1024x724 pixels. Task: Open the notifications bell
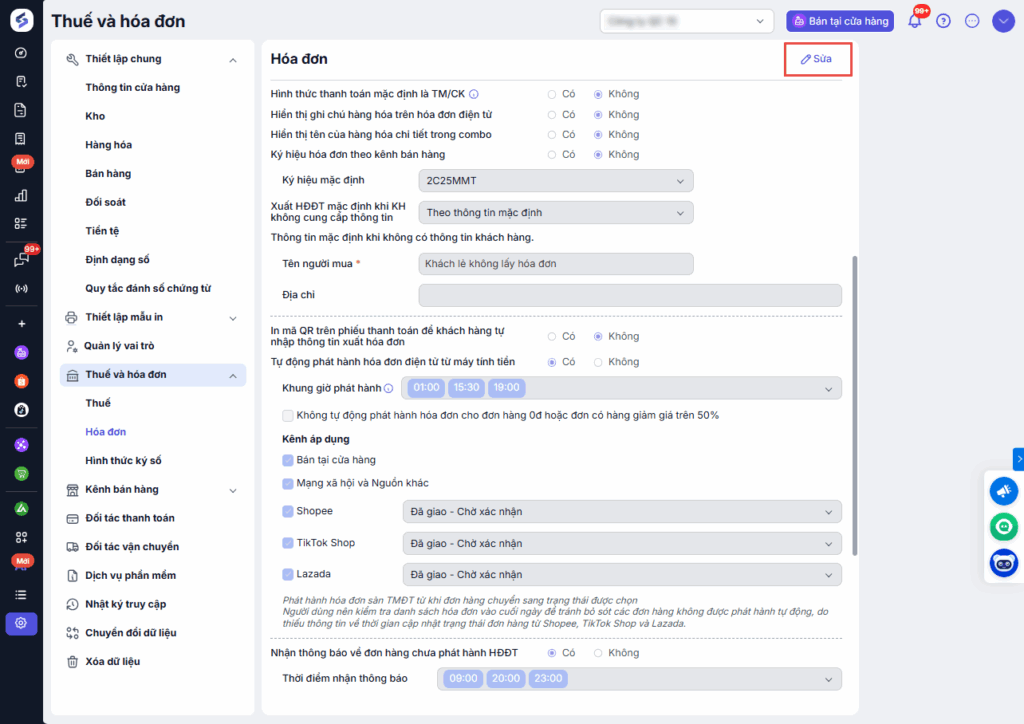tap(915, 21)
